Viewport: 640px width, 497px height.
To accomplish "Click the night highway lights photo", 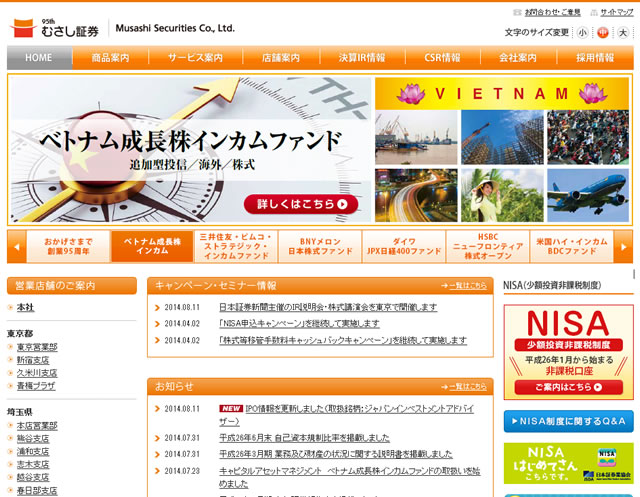I will pyautogui.click(x=416, y=195).
